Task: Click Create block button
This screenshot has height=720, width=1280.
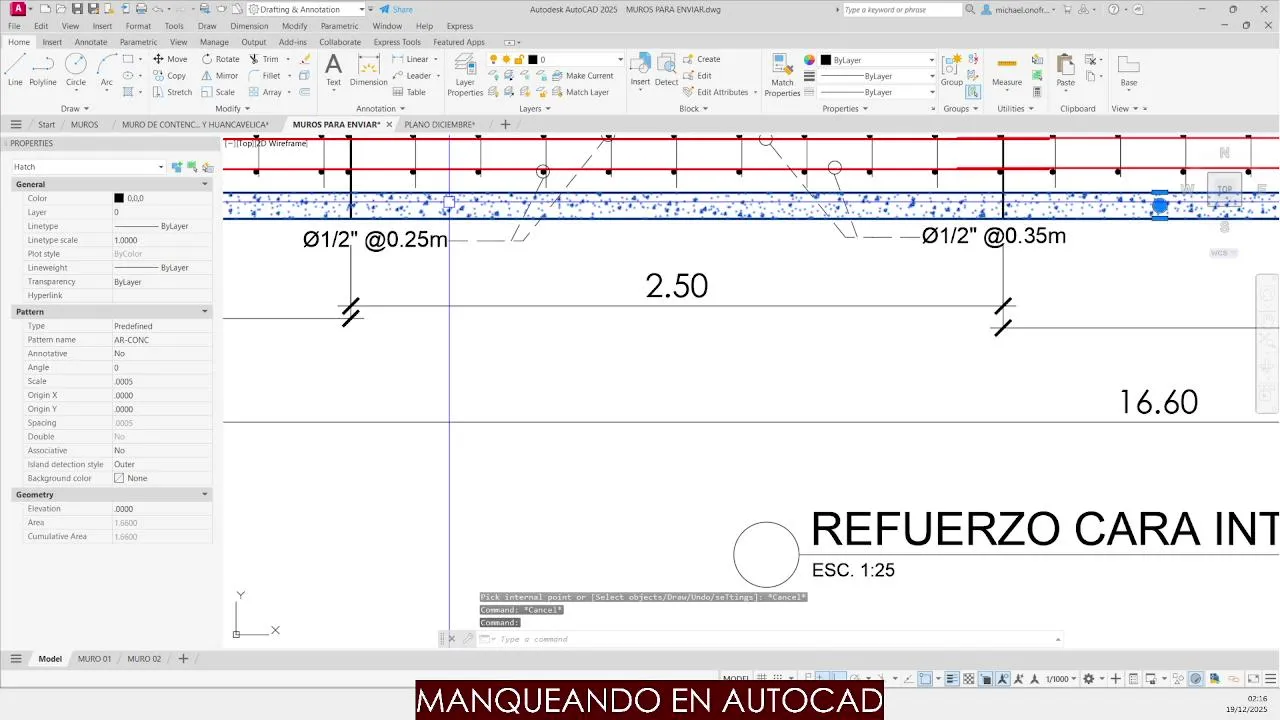Action: click(x=702, y=59)
